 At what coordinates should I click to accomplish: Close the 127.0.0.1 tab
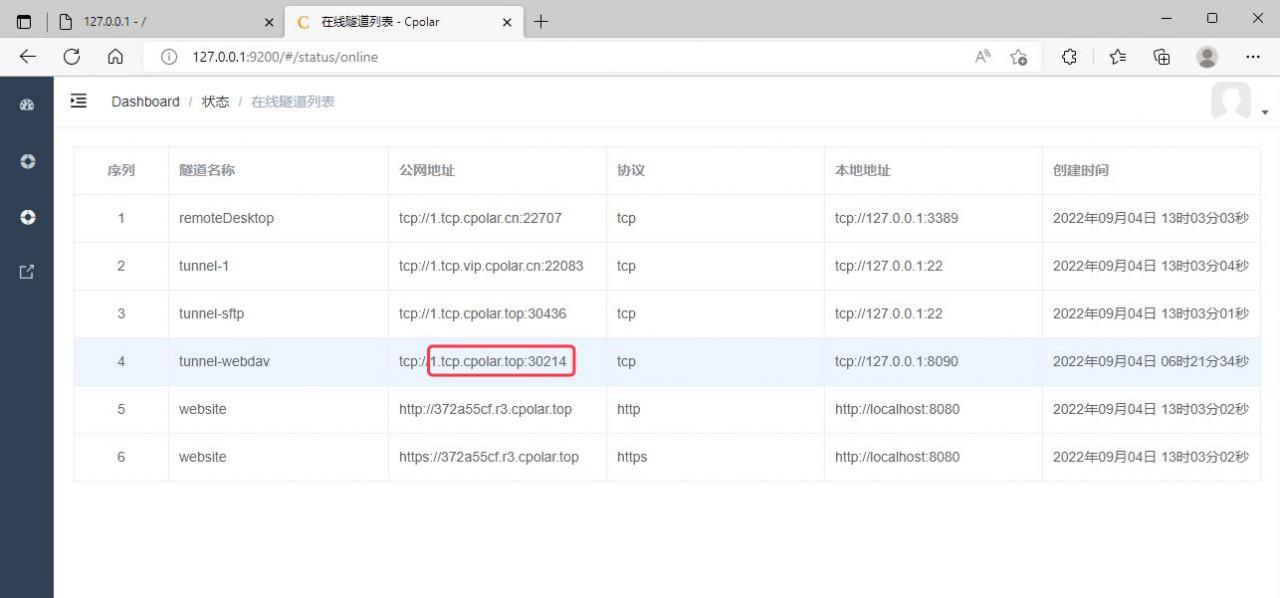[269, 22]
